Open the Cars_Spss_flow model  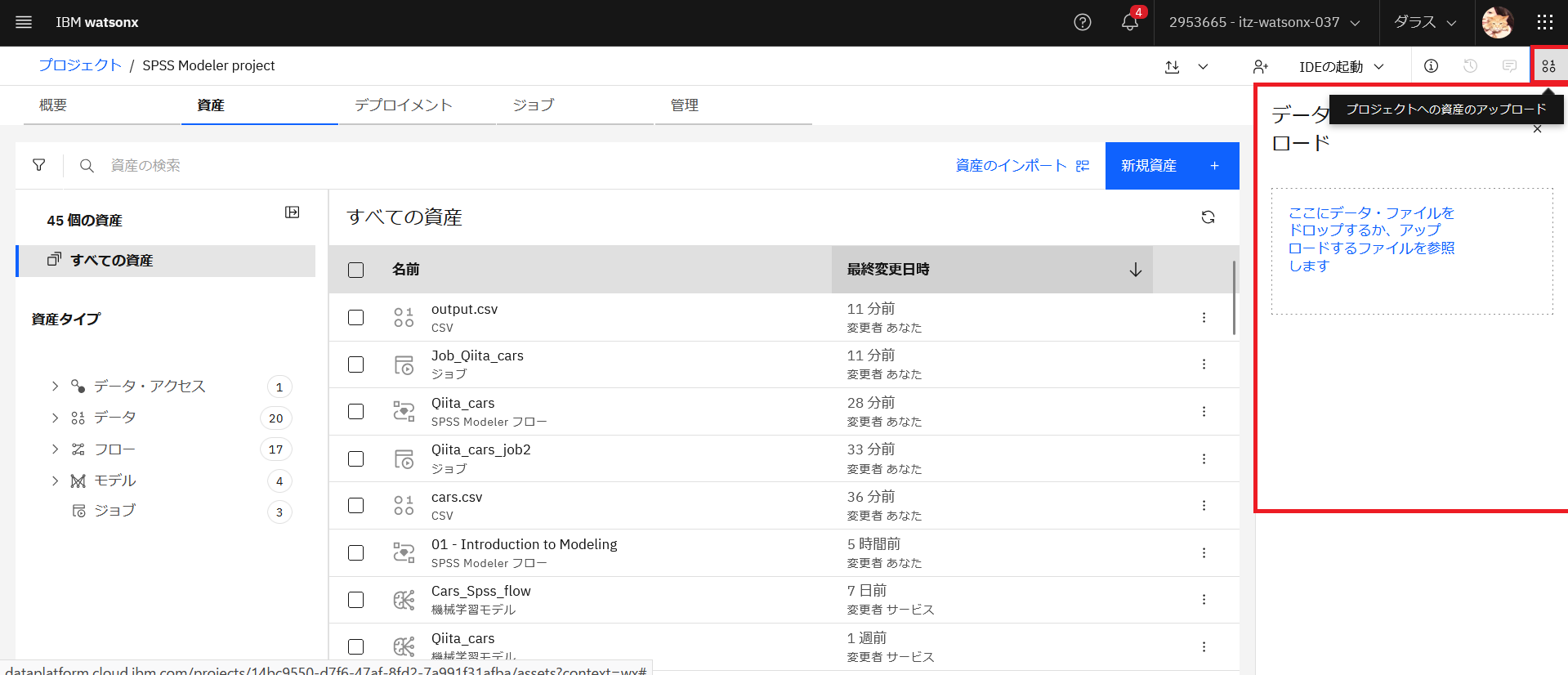[480, 591]
